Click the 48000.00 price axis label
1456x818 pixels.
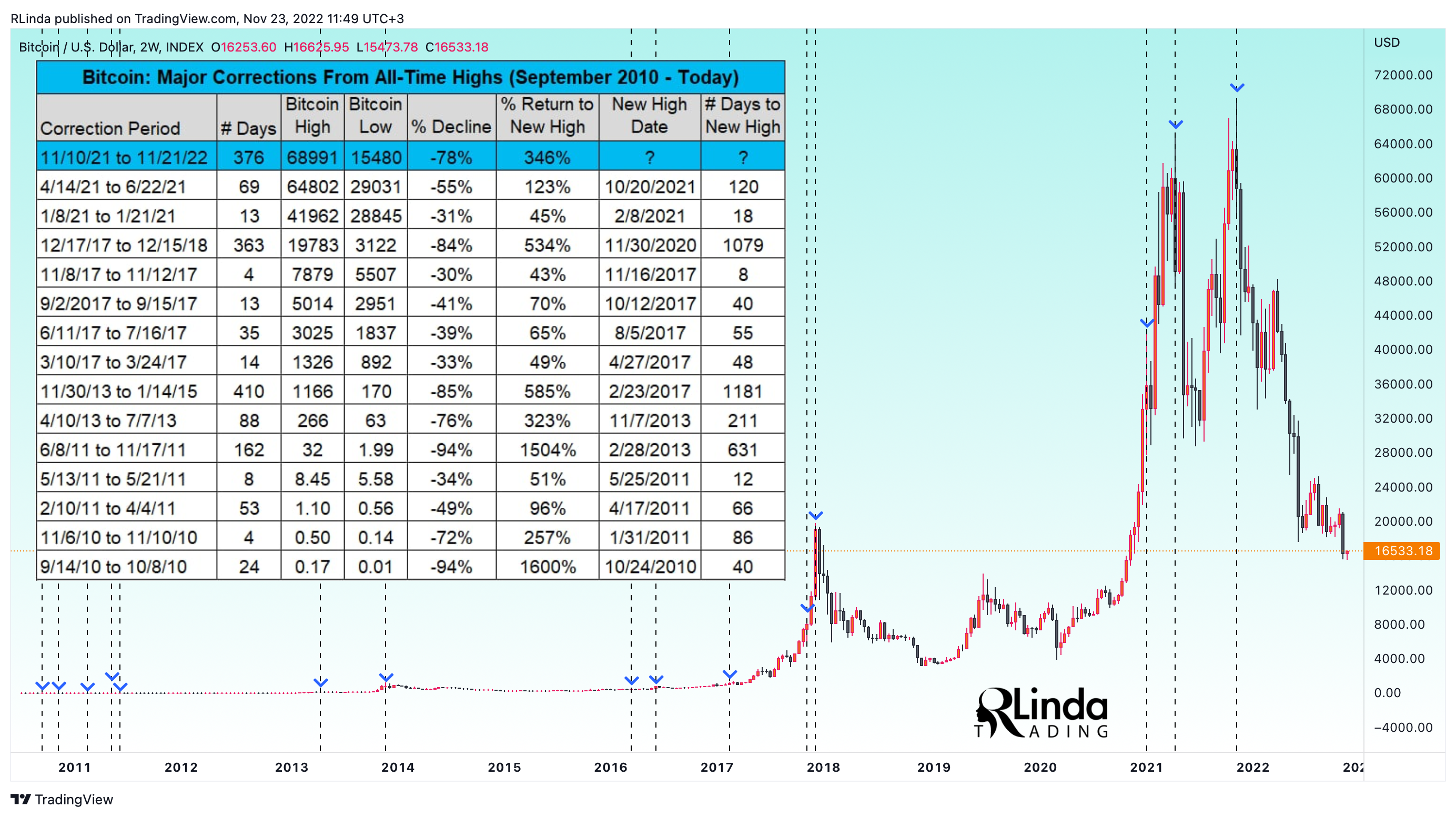coord(1403,281)
